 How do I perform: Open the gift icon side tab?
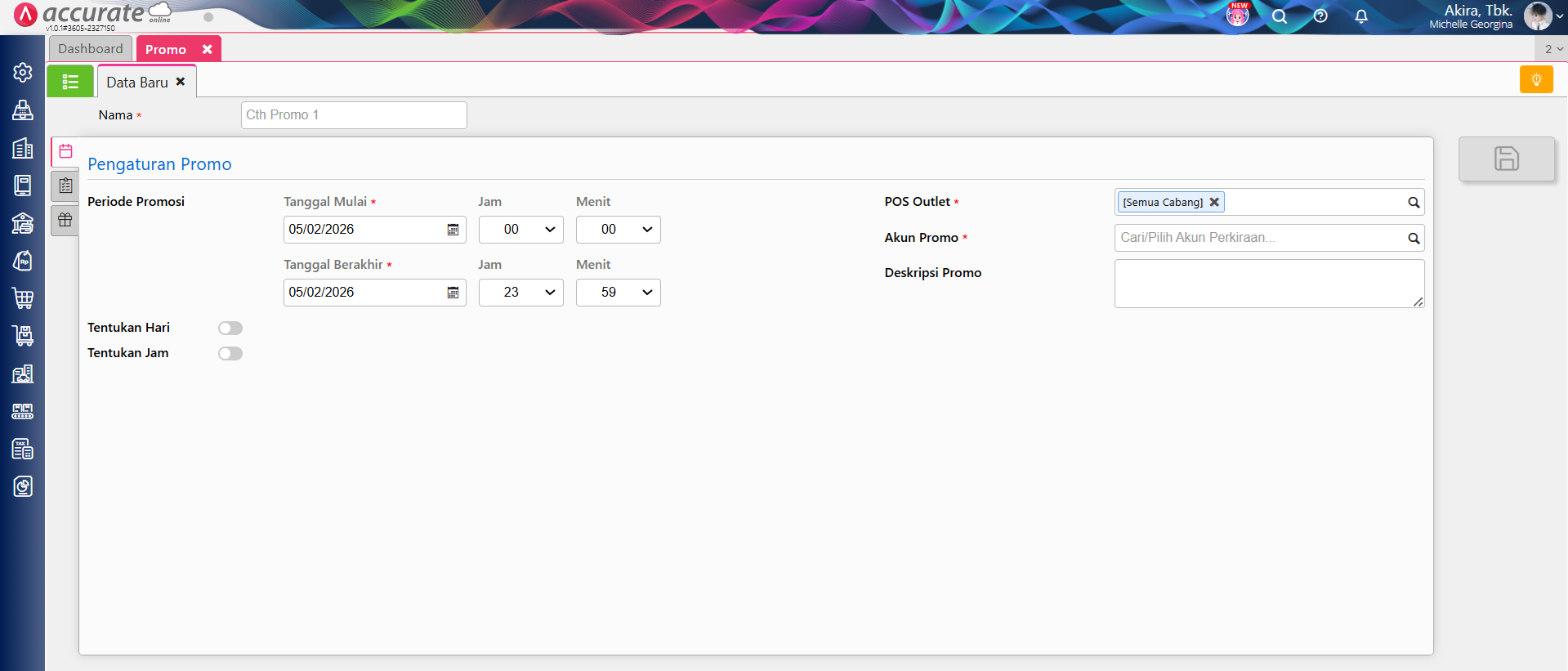(x=65, y=220)
